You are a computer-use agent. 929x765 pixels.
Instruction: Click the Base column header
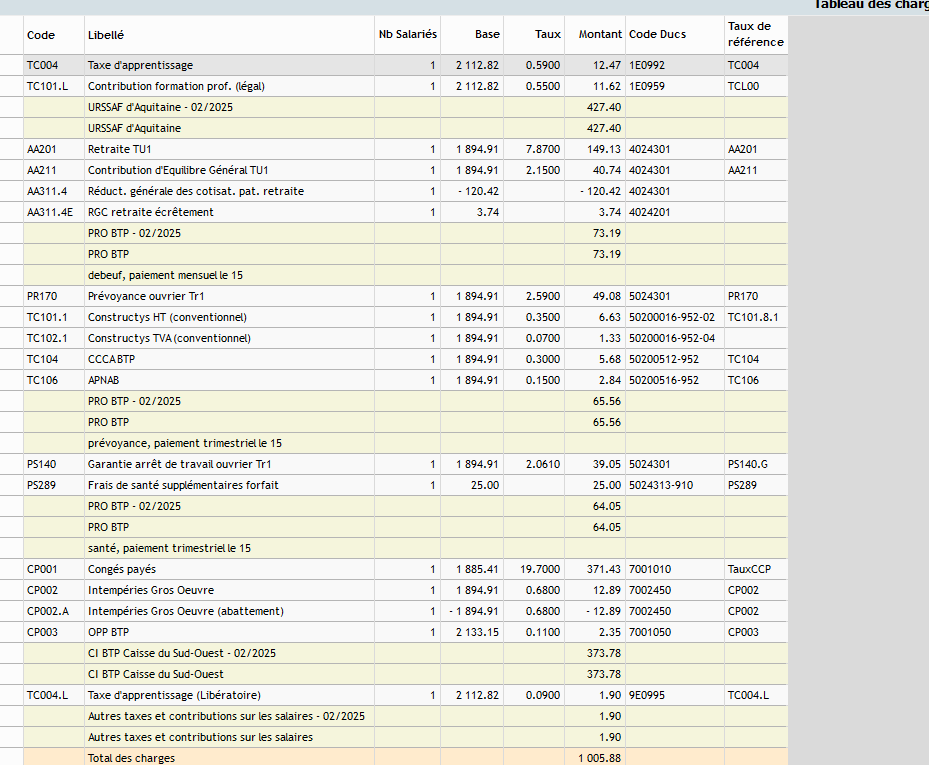click(472, 35)
